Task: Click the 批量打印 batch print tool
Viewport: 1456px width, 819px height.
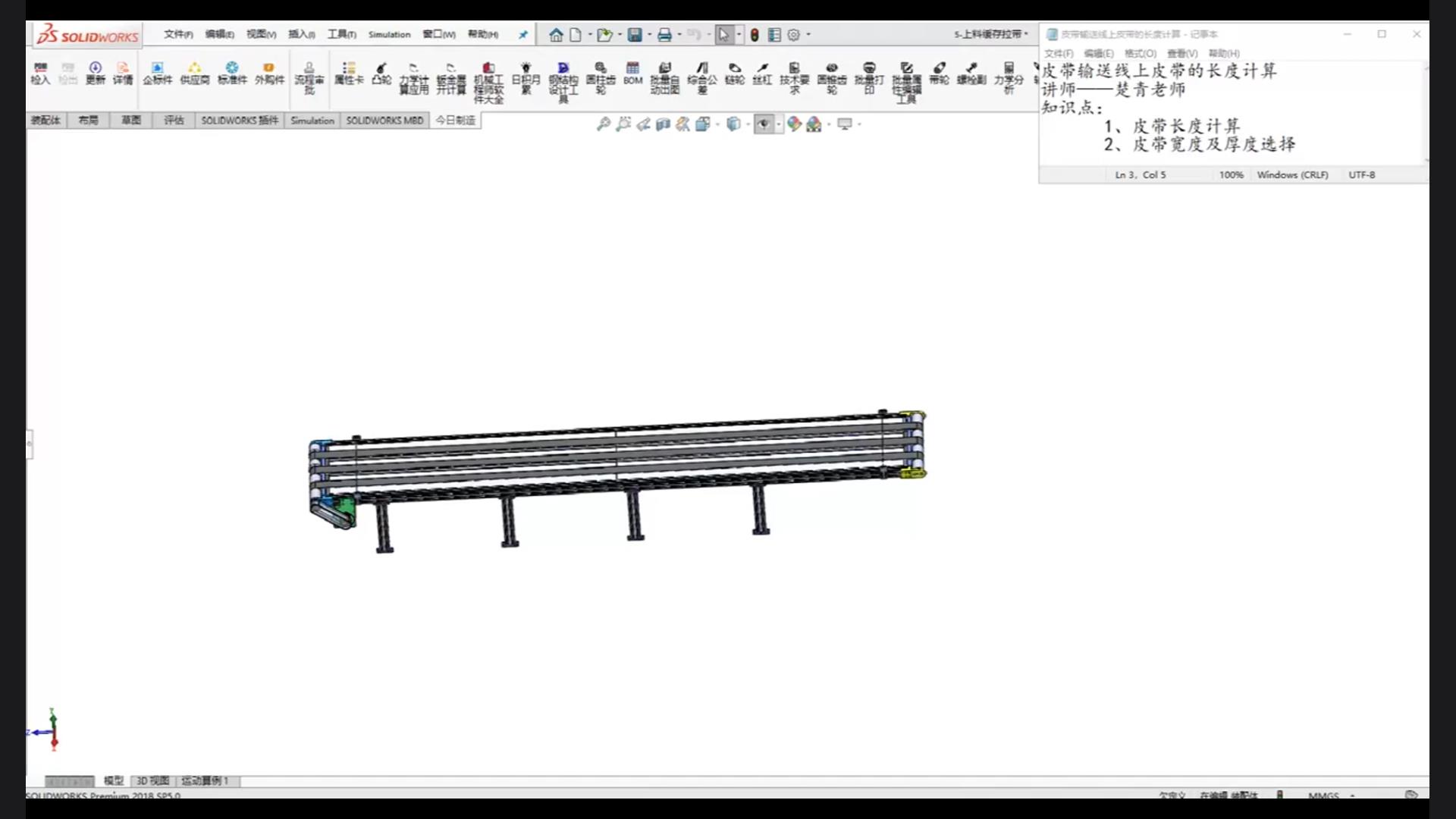Action: [869, 78]
